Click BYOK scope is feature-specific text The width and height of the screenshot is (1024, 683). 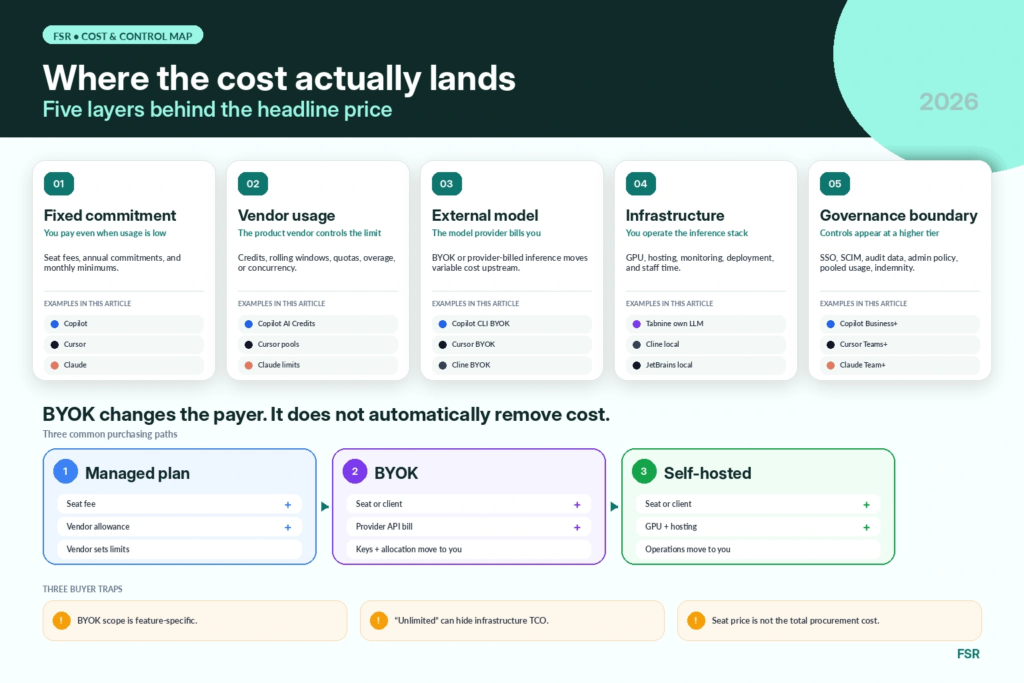(137, 620)
